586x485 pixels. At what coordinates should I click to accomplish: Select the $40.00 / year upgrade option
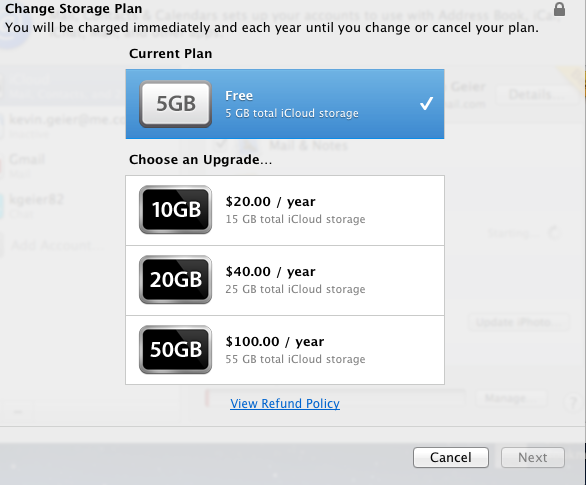click(285, 281)
